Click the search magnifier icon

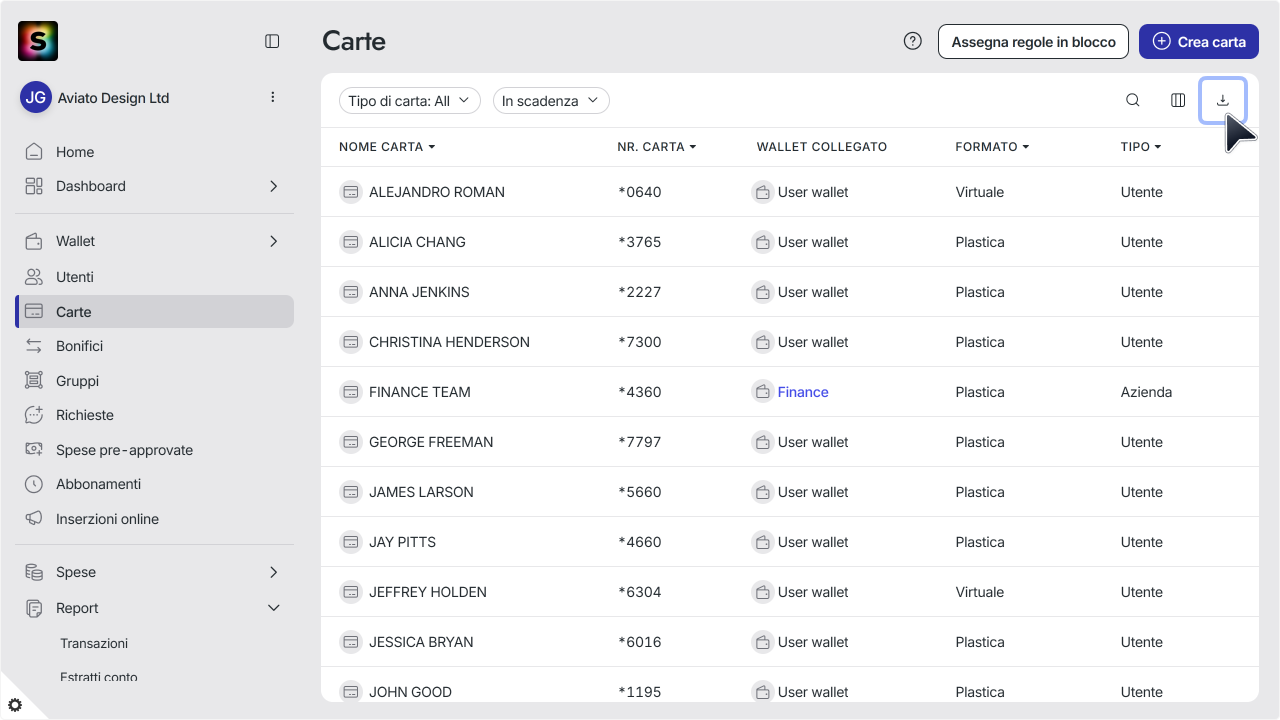[1133, 100]
